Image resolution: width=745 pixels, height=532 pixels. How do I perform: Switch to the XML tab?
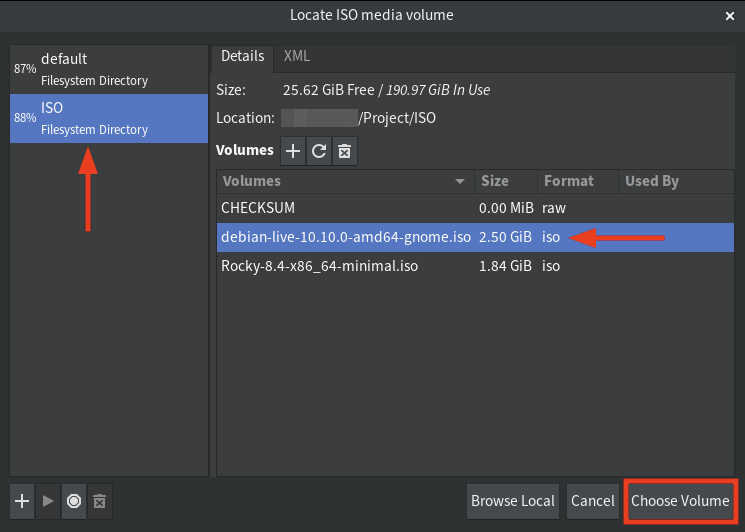pyautogui.click(x=296, y=56)
